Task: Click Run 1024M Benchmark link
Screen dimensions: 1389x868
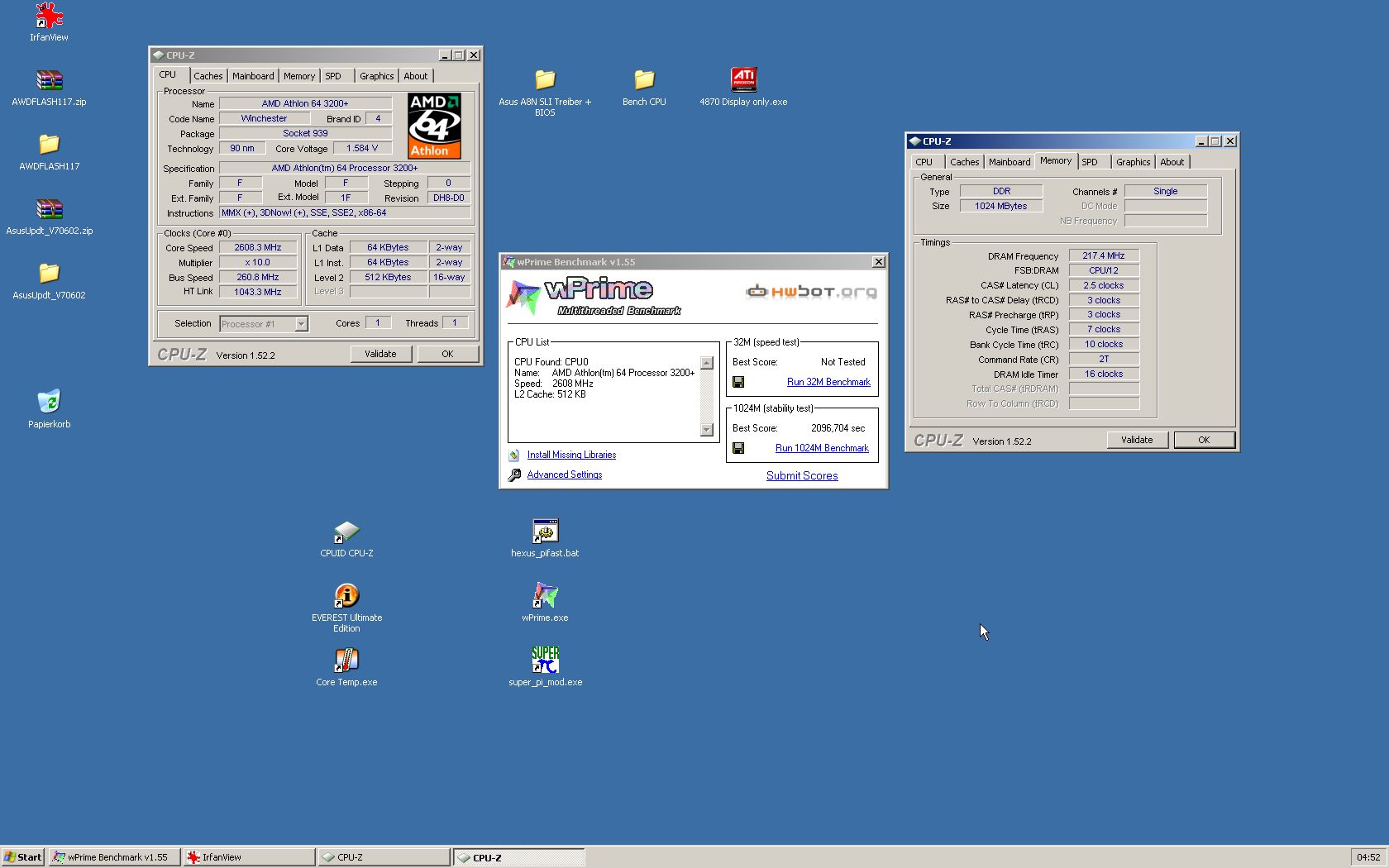Action: [822, 448]
